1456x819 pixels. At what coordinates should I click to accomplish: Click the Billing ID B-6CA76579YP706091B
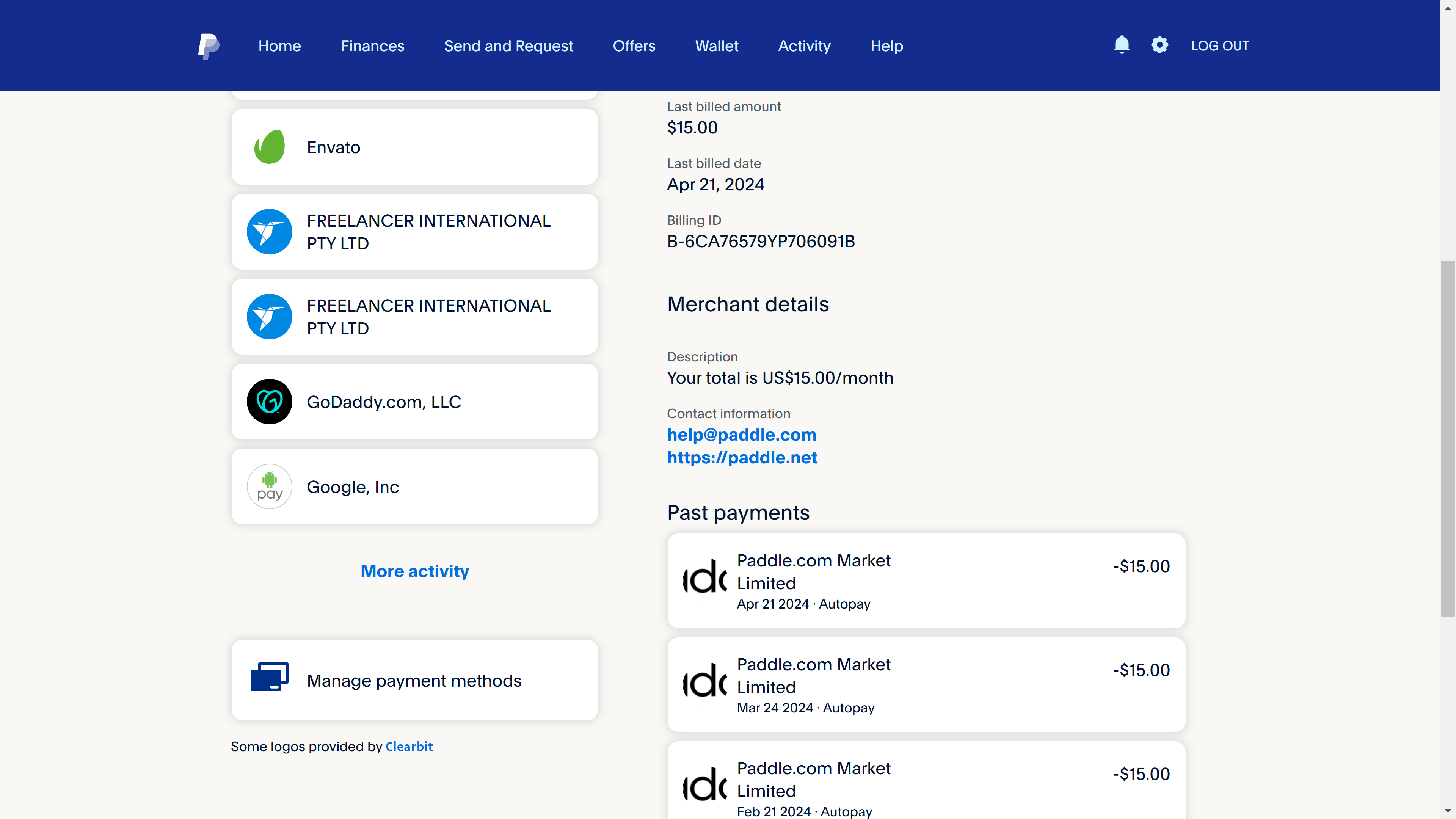pyautogui.click(x=761, y=242)
